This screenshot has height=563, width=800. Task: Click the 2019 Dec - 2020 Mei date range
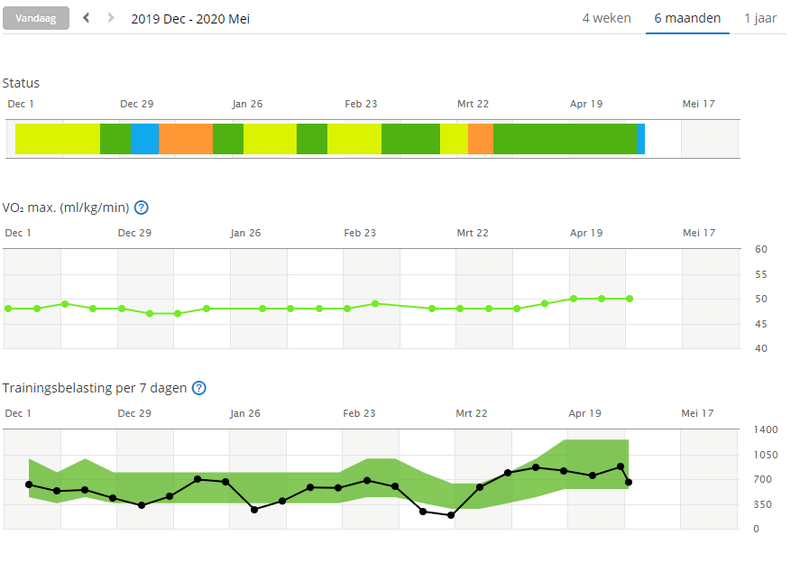pyautogui.click(x=190, y=18)
